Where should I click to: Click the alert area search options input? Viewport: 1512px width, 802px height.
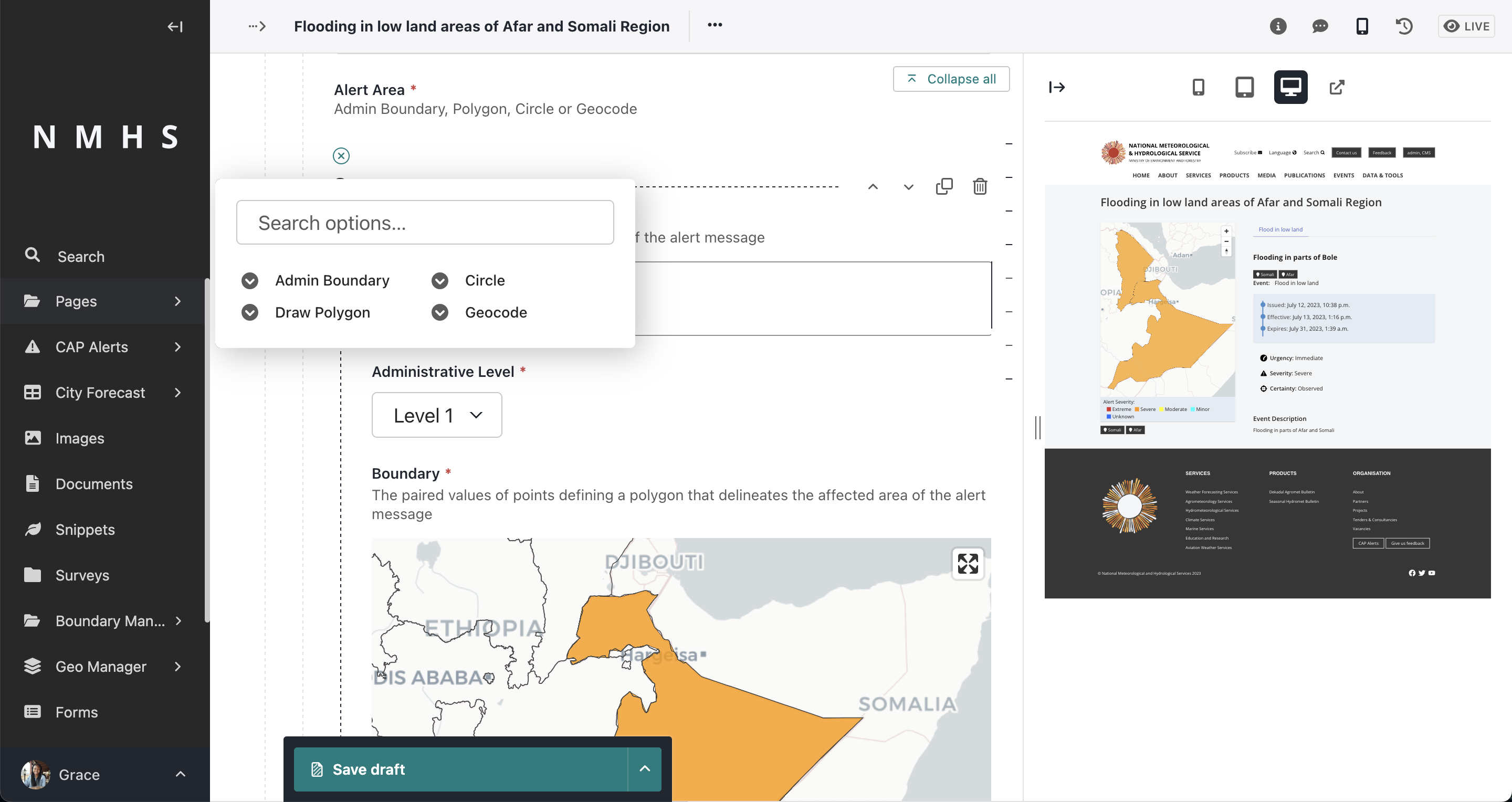click(424, 222)
